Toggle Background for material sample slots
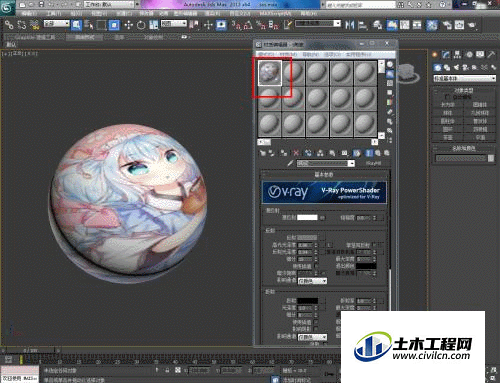Image resolution: width=500 pixels, height=383 pixels. click(x=390, y=83)
